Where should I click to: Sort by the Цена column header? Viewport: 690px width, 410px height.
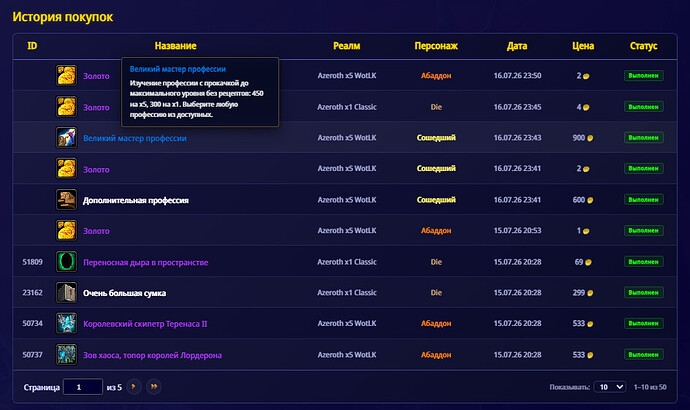(x=583, y=46)
